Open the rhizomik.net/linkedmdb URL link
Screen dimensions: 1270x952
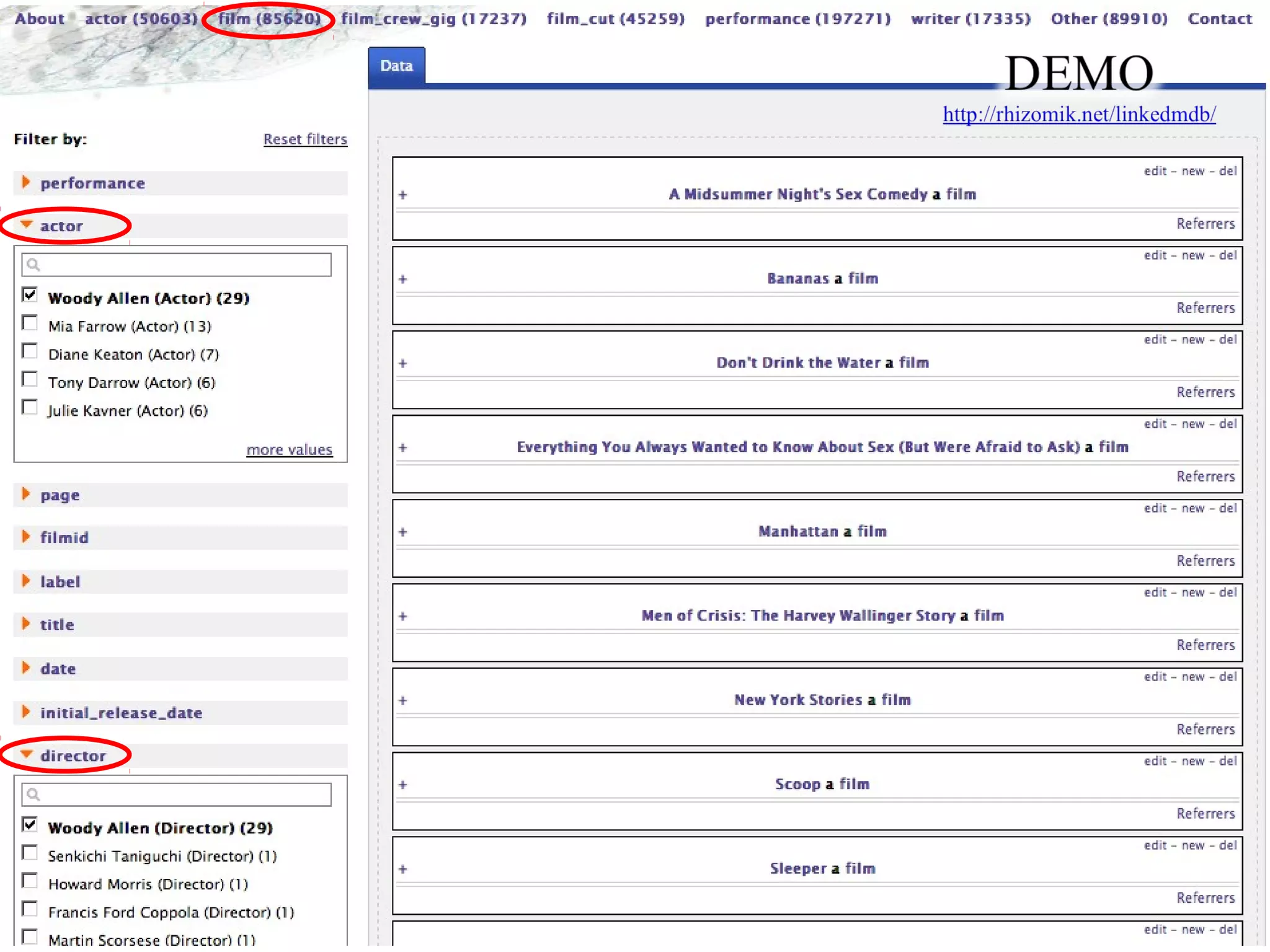tap(1078, 115)
